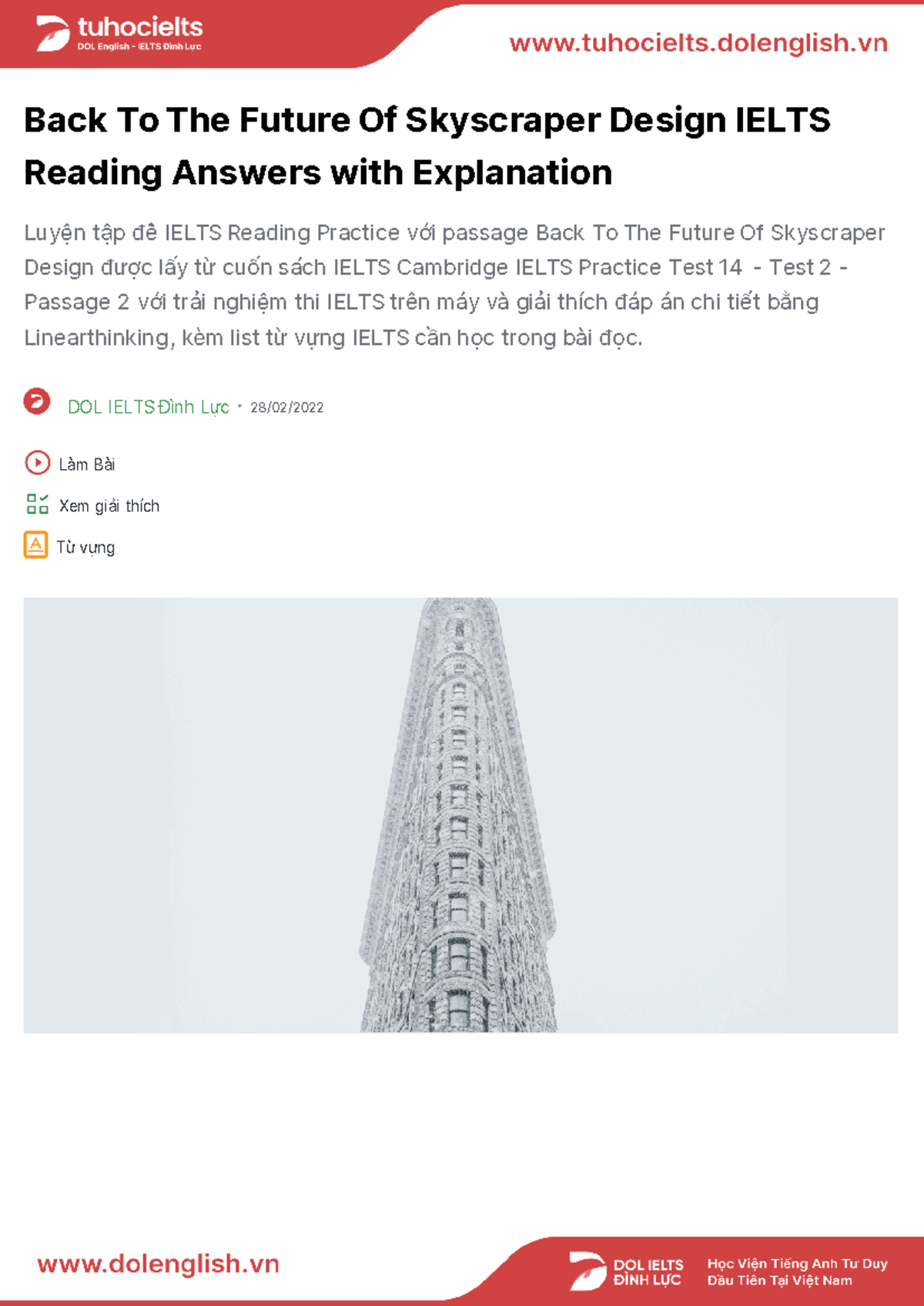This screenshot has width=924, height=1306.
Task: Click the Vietnamese intro paragraph under the title
Action: coord(454,285)
